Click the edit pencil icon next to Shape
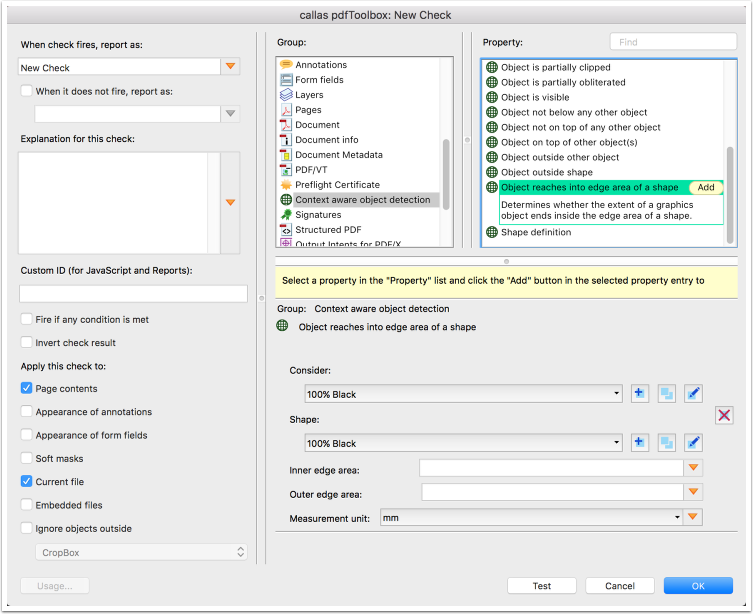The height and width of the screenshot is (614, 753). point(693,443)
